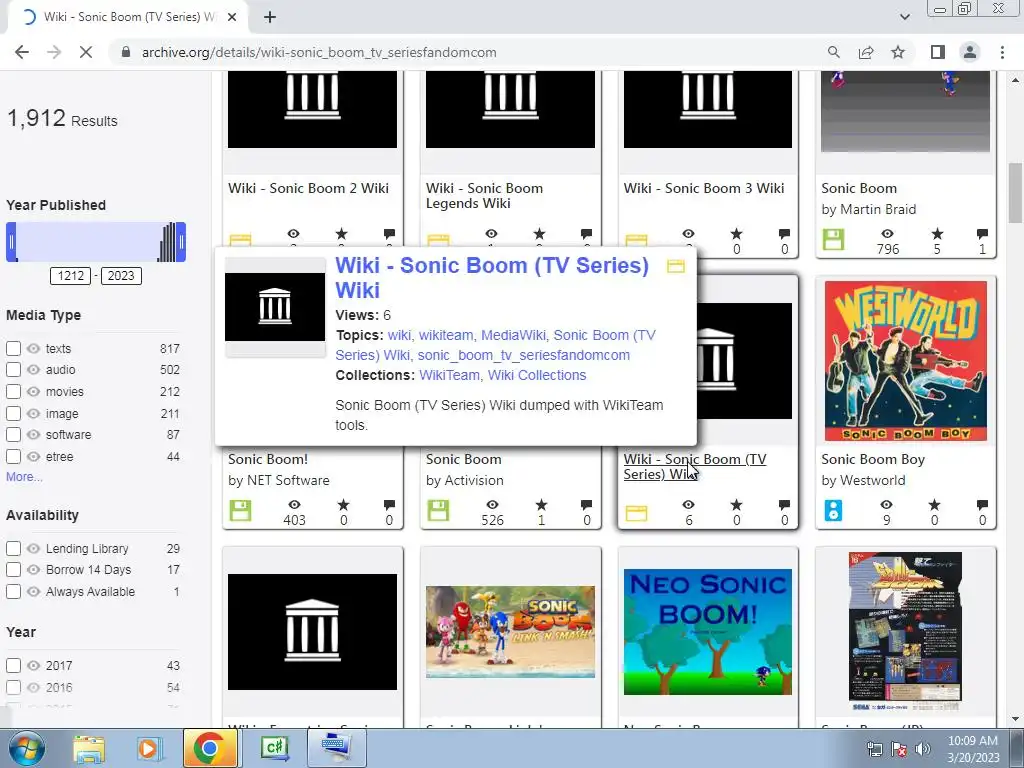The width and height of the screenshot is (1024, 768).
Task: Check the etree media type checkbox
Action: pos(13,456)
